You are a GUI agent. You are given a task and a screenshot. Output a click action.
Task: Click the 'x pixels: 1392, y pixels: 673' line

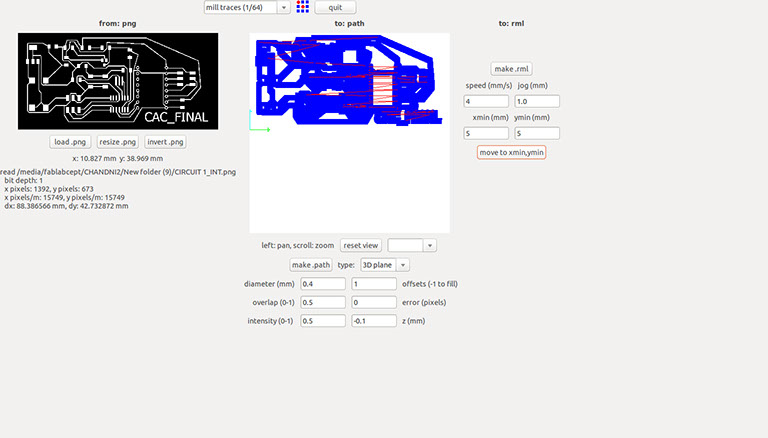49,189
